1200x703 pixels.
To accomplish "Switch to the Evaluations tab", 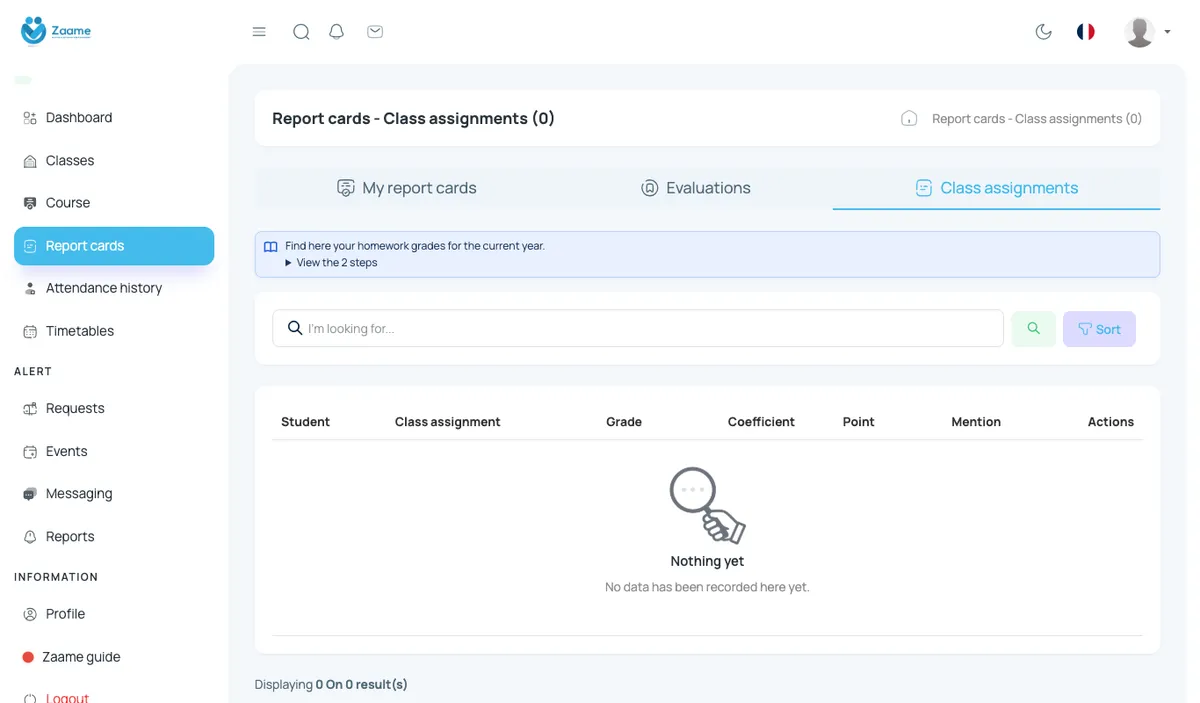I will 695,188.
